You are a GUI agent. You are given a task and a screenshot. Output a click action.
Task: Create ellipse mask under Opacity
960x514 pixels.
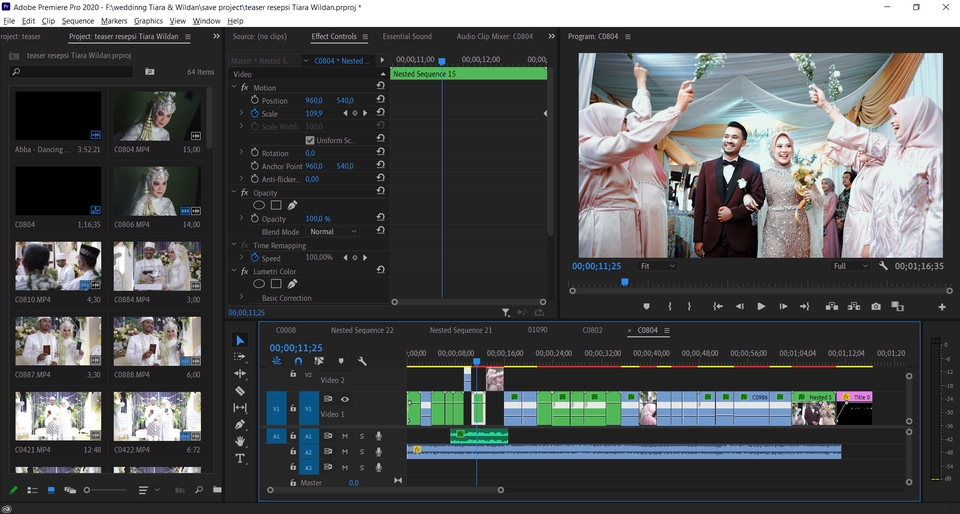point(259,206)
